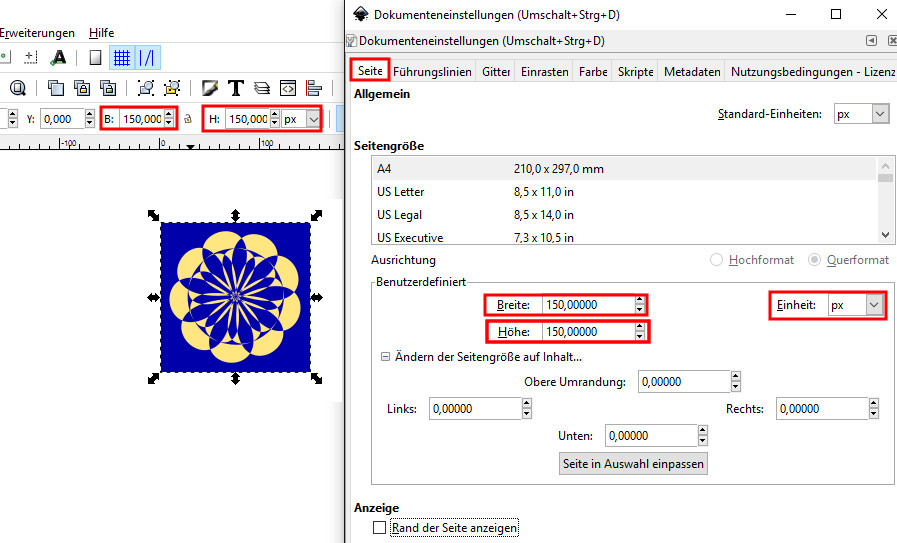This screenshot has height=543, width=897.
Task: Enable 'Rand der Seite anzeigen' checkbox
Action: click(379, 527)
